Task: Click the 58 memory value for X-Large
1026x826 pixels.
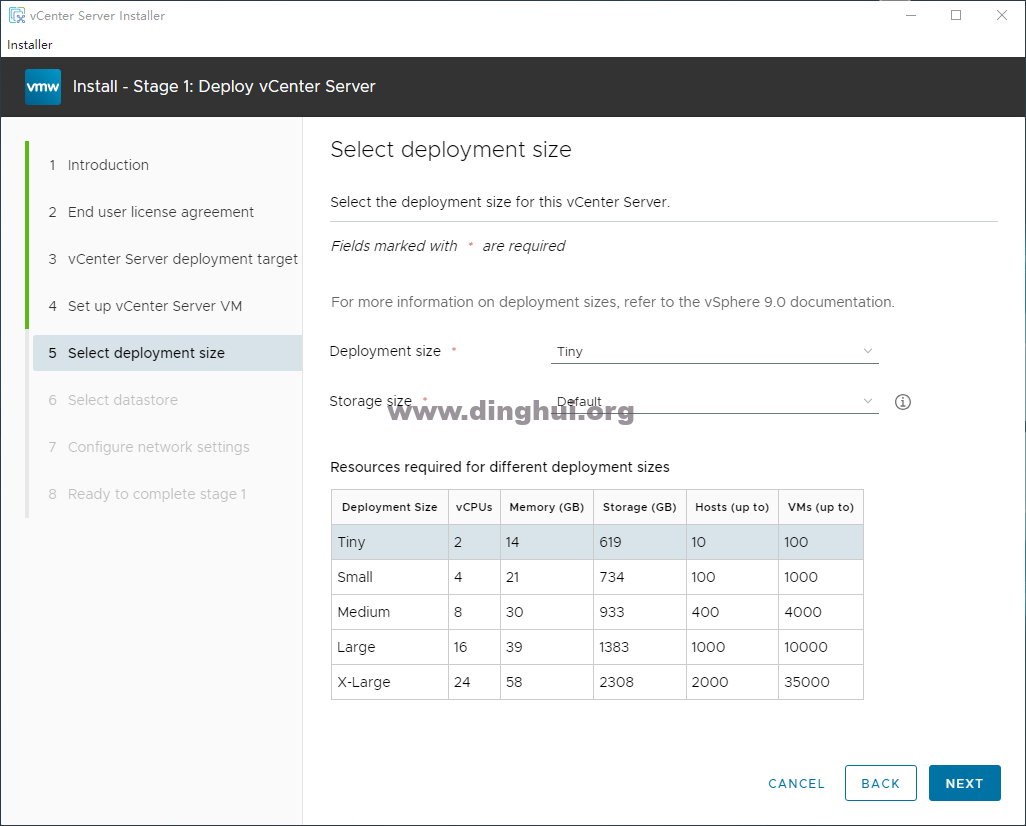Action: (x=514, y=682)
